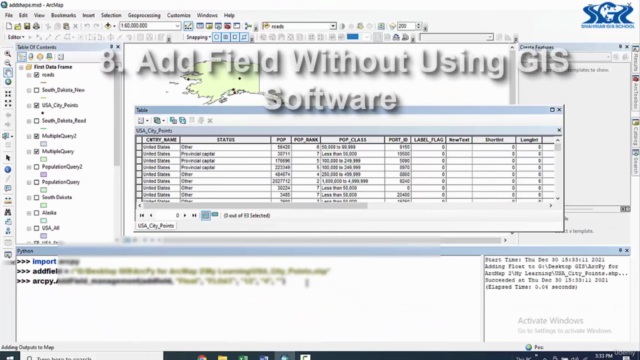Collapse the roads layer tree node
This screenshot has width=640, height=360.
(29, 75)
